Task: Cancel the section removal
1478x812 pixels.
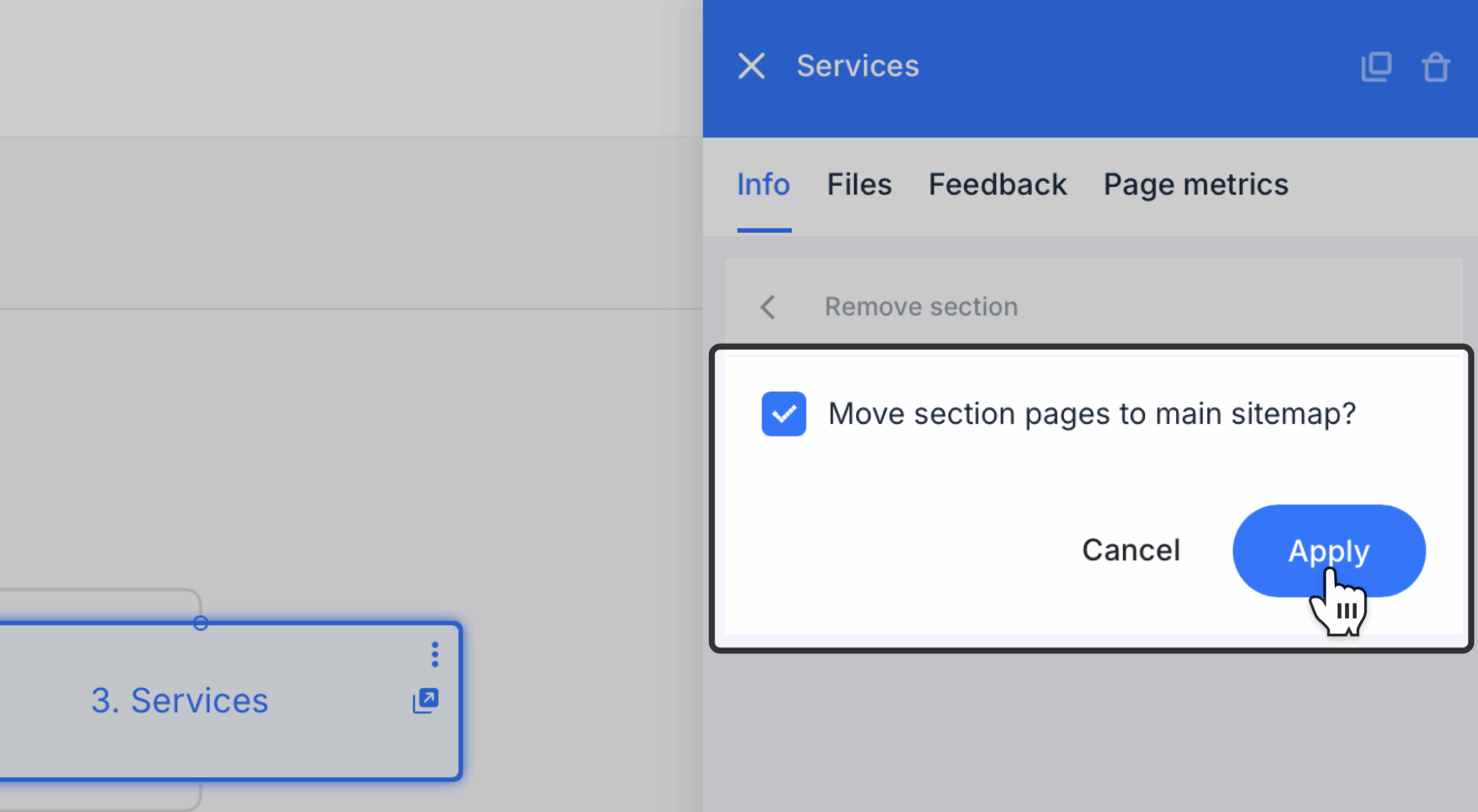Action: [1130, 550]
